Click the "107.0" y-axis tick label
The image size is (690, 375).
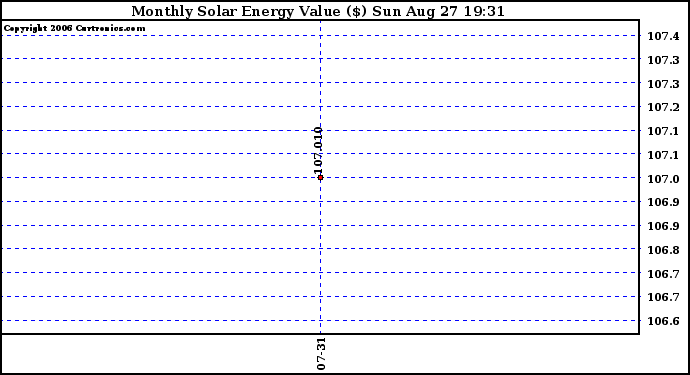click(663, 179)
